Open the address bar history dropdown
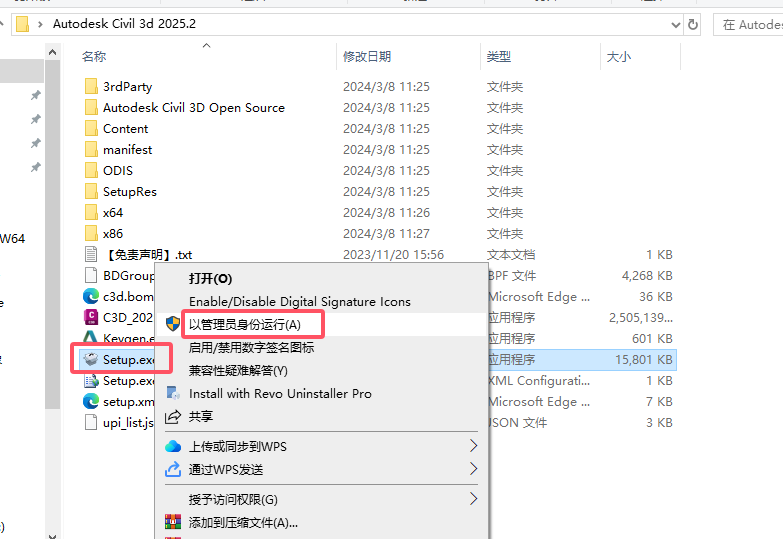This screenshot has width=783, height=539. coord(676,24)
